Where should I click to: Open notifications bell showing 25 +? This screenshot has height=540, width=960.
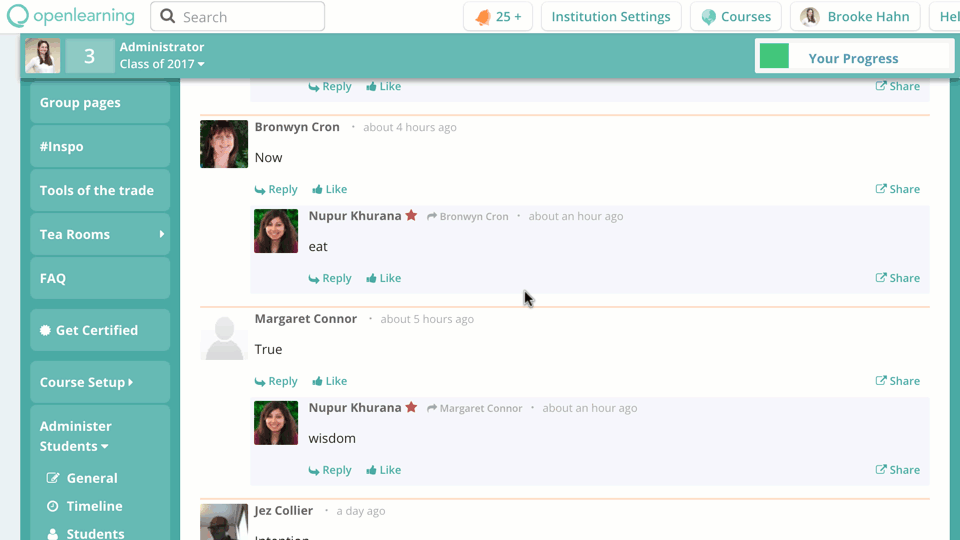(x=498, y=17)
